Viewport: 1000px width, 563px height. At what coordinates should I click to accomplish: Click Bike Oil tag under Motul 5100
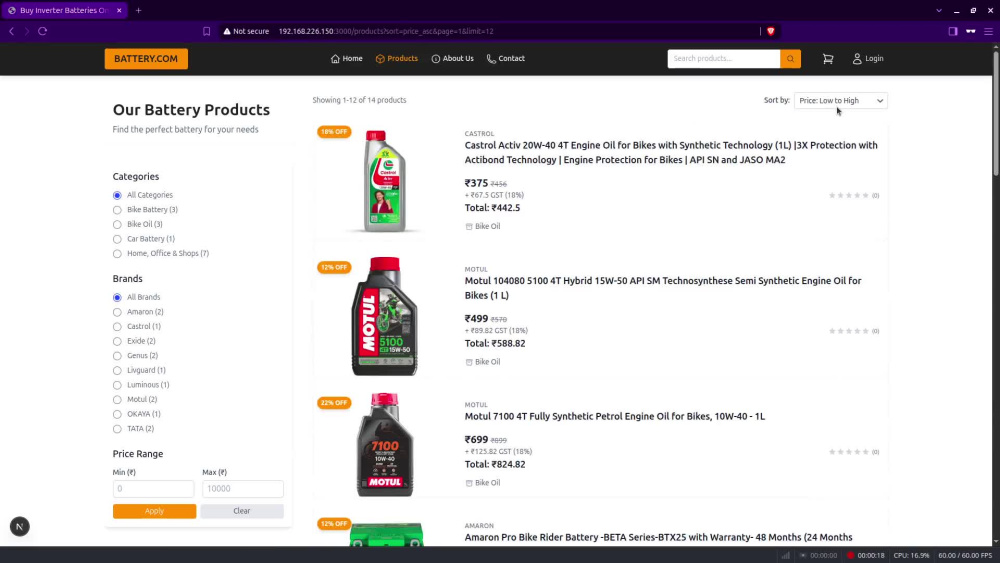(483, 362)
